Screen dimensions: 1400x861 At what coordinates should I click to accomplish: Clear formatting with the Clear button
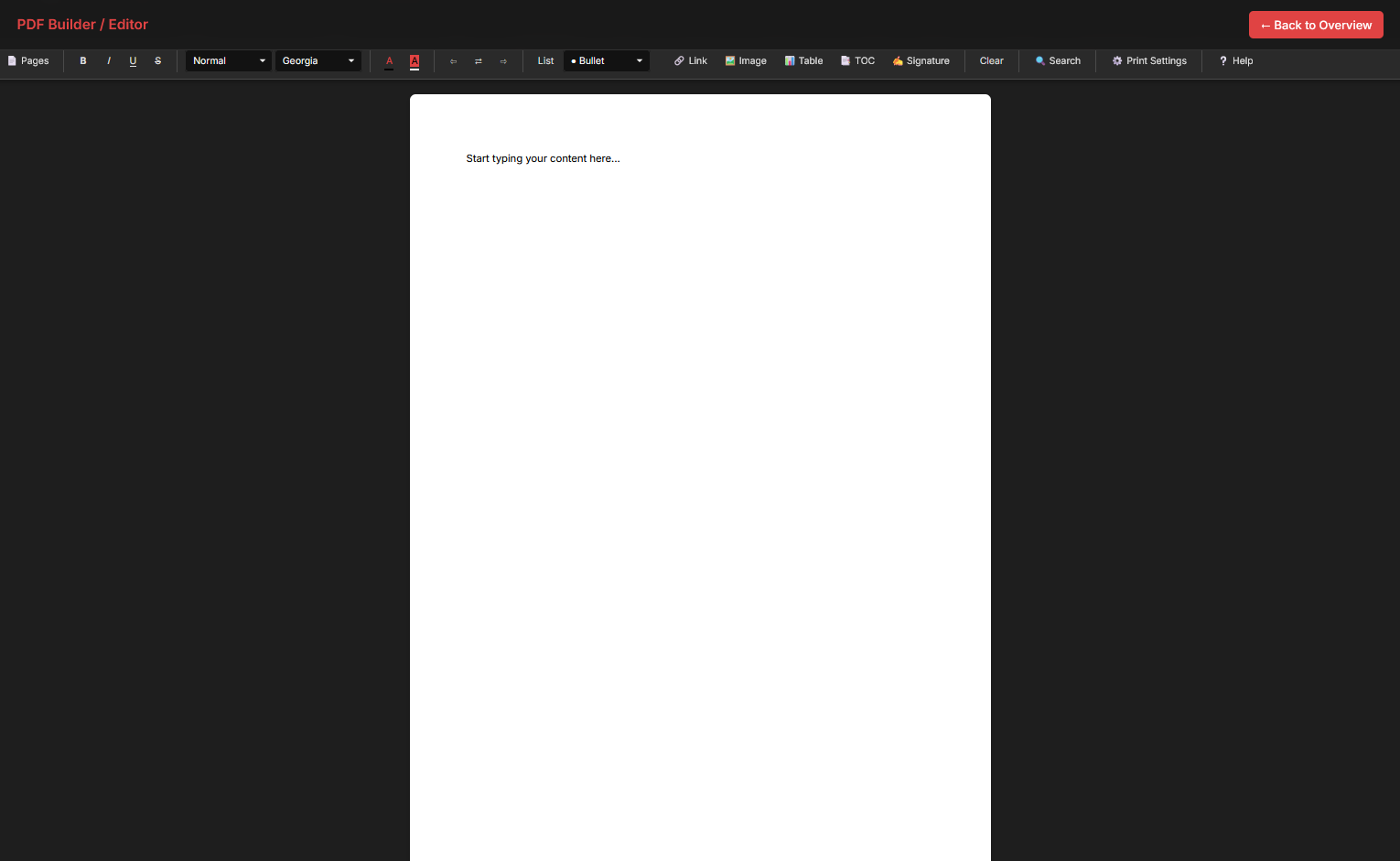[992, 61]
